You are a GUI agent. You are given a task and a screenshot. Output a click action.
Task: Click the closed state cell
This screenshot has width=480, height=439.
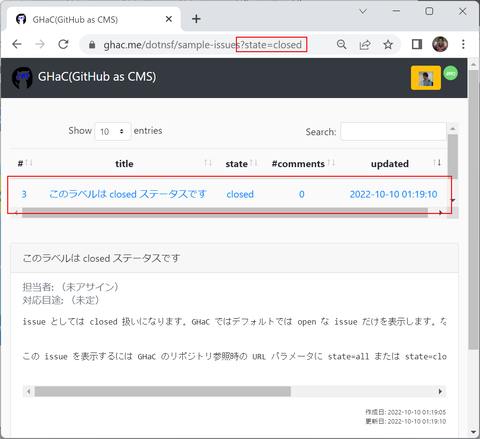240,194
